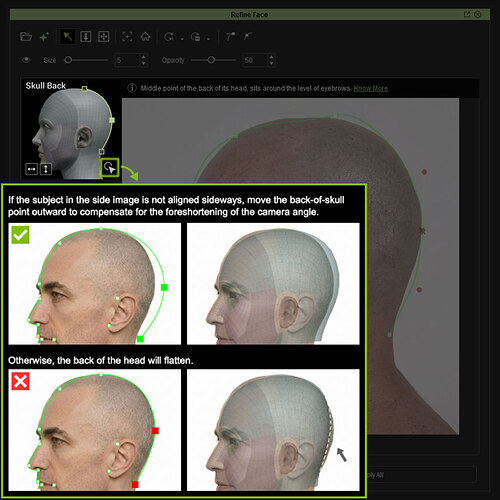
Task: Click the Opacity slider handle
Action: pos(211,60)
